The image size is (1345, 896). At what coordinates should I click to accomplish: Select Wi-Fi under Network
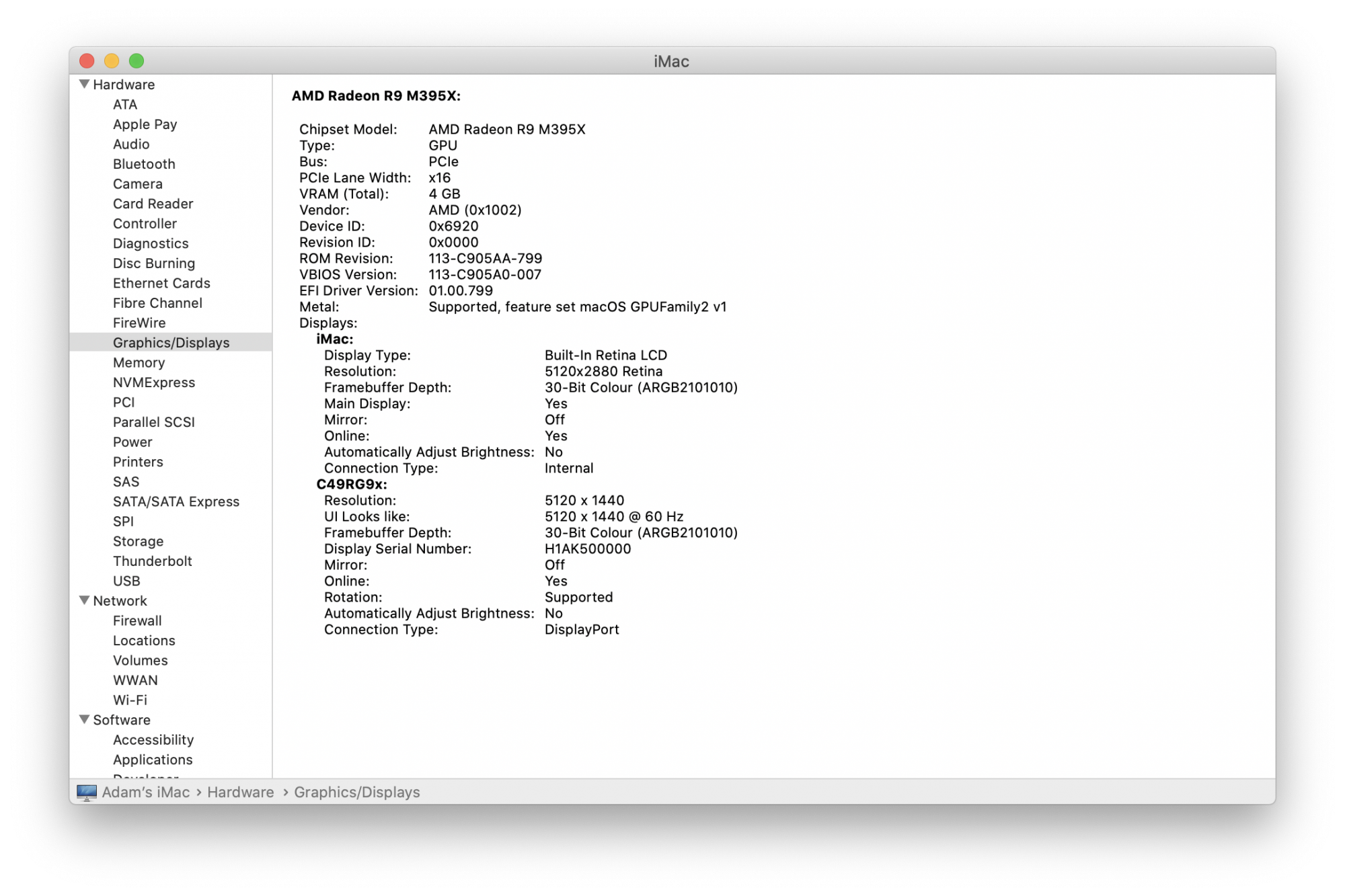(x=130, y=700)
